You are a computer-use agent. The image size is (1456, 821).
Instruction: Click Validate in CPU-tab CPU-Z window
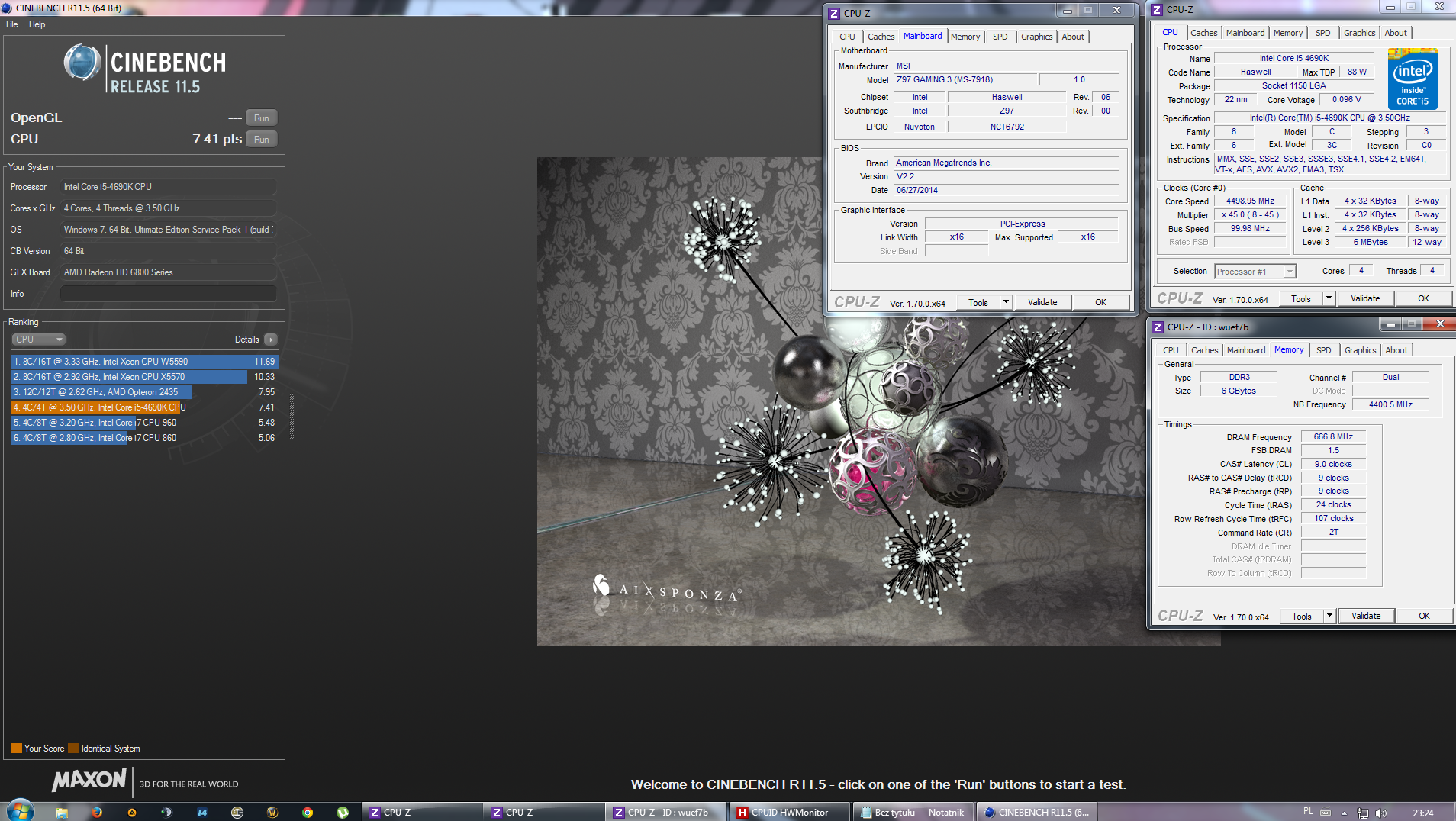(1365, 299)
